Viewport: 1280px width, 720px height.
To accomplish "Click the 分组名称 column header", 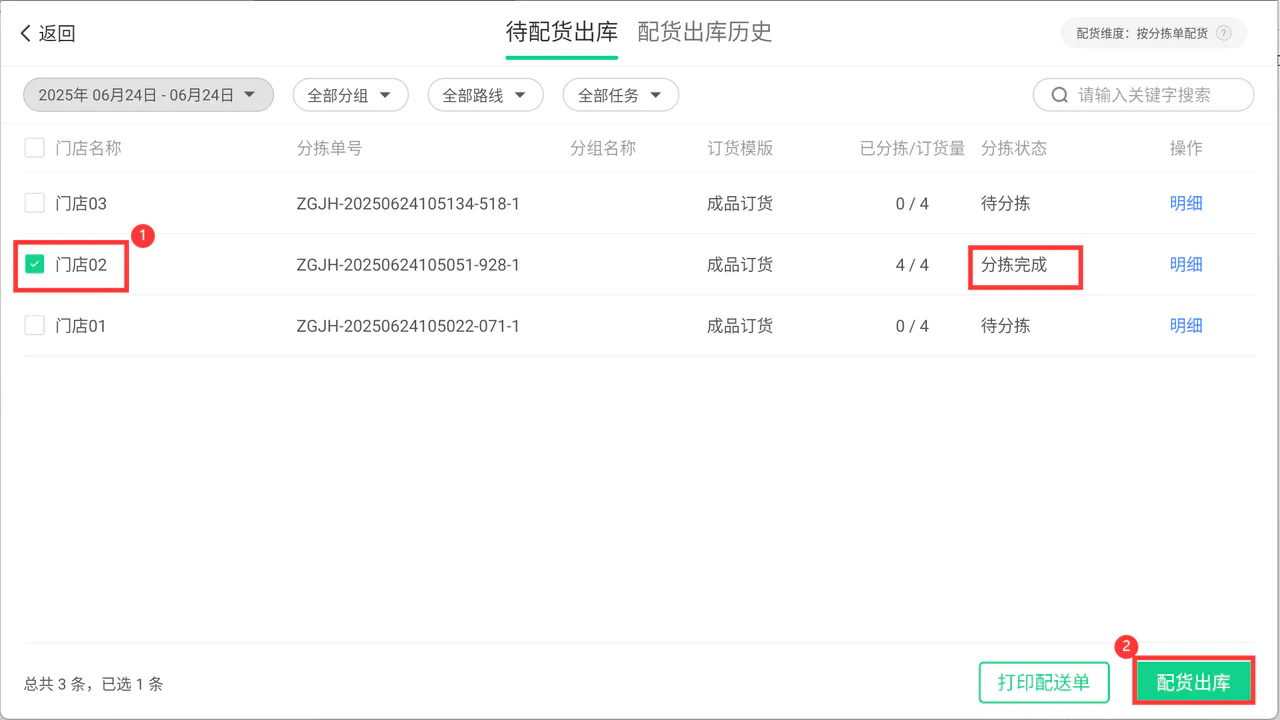I will [603, 148].
